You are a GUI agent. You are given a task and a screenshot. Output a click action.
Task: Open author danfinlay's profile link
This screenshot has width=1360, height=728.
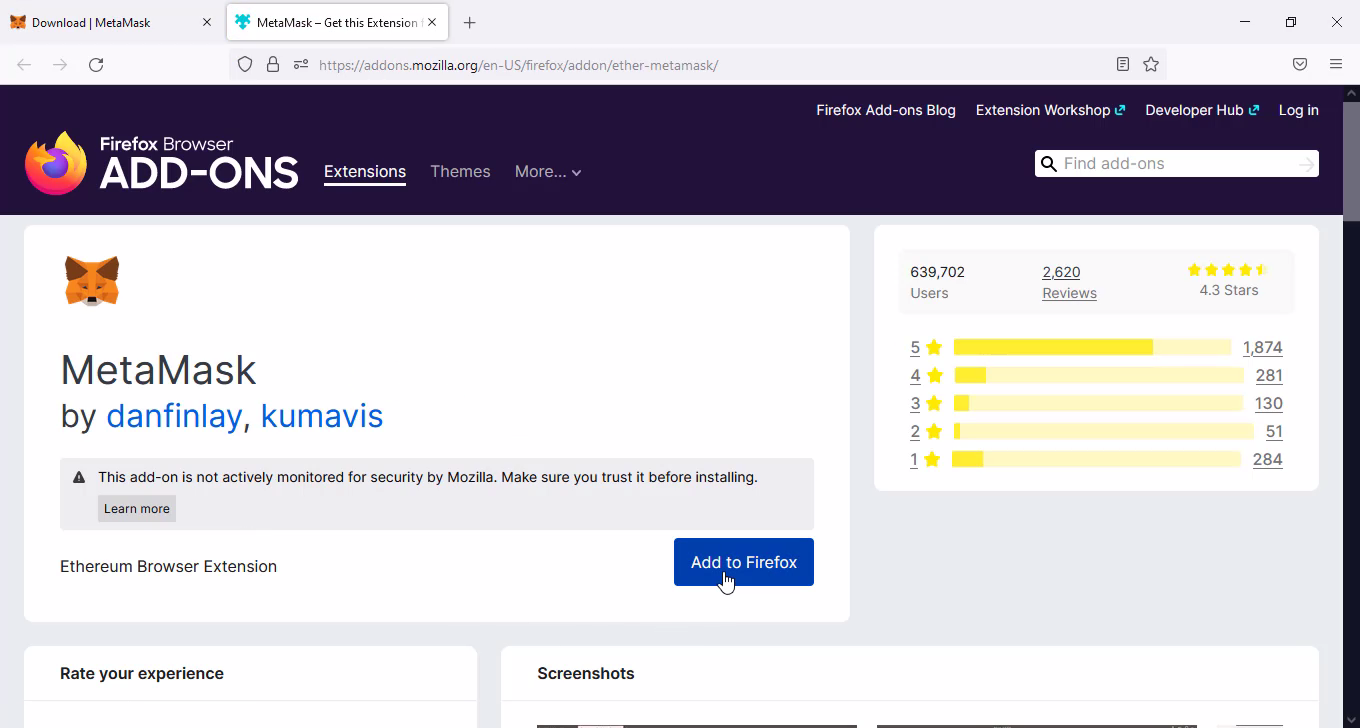(x=173, y=416)
